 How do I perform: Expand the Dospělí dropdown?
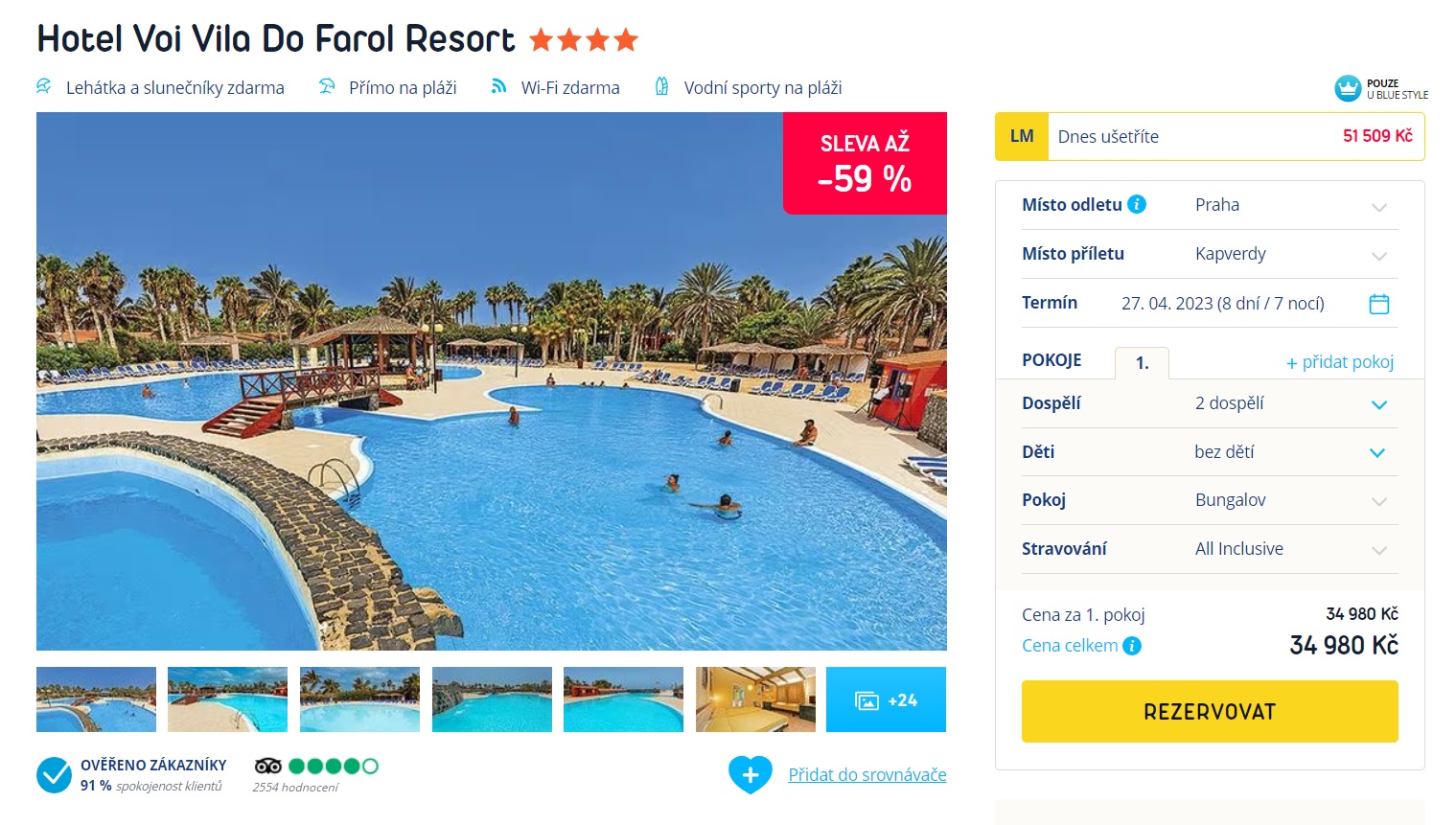pos(1210,403)
